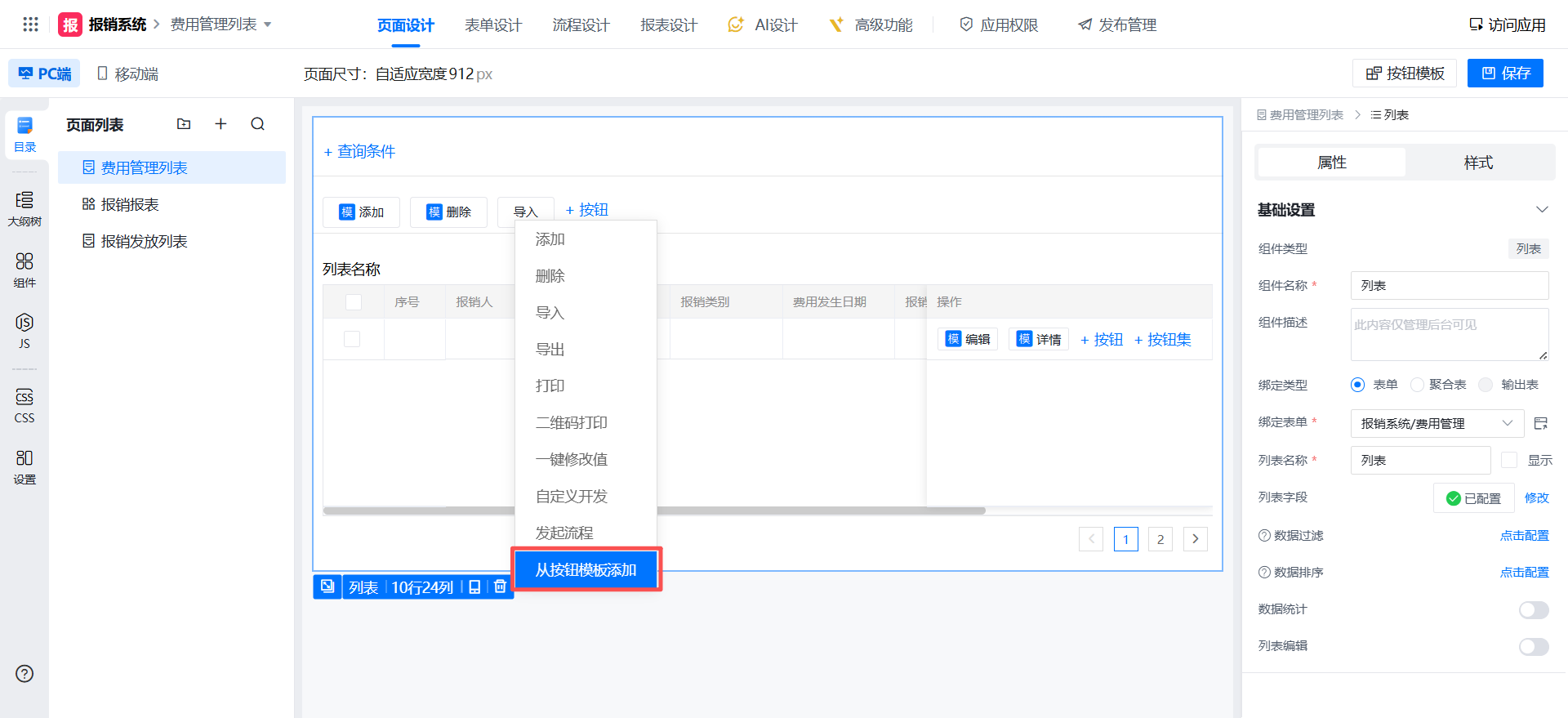Choose 从按钮模板添加 from the menu
The height and width of the screenshot is (718, 1568).
[586, 569]
